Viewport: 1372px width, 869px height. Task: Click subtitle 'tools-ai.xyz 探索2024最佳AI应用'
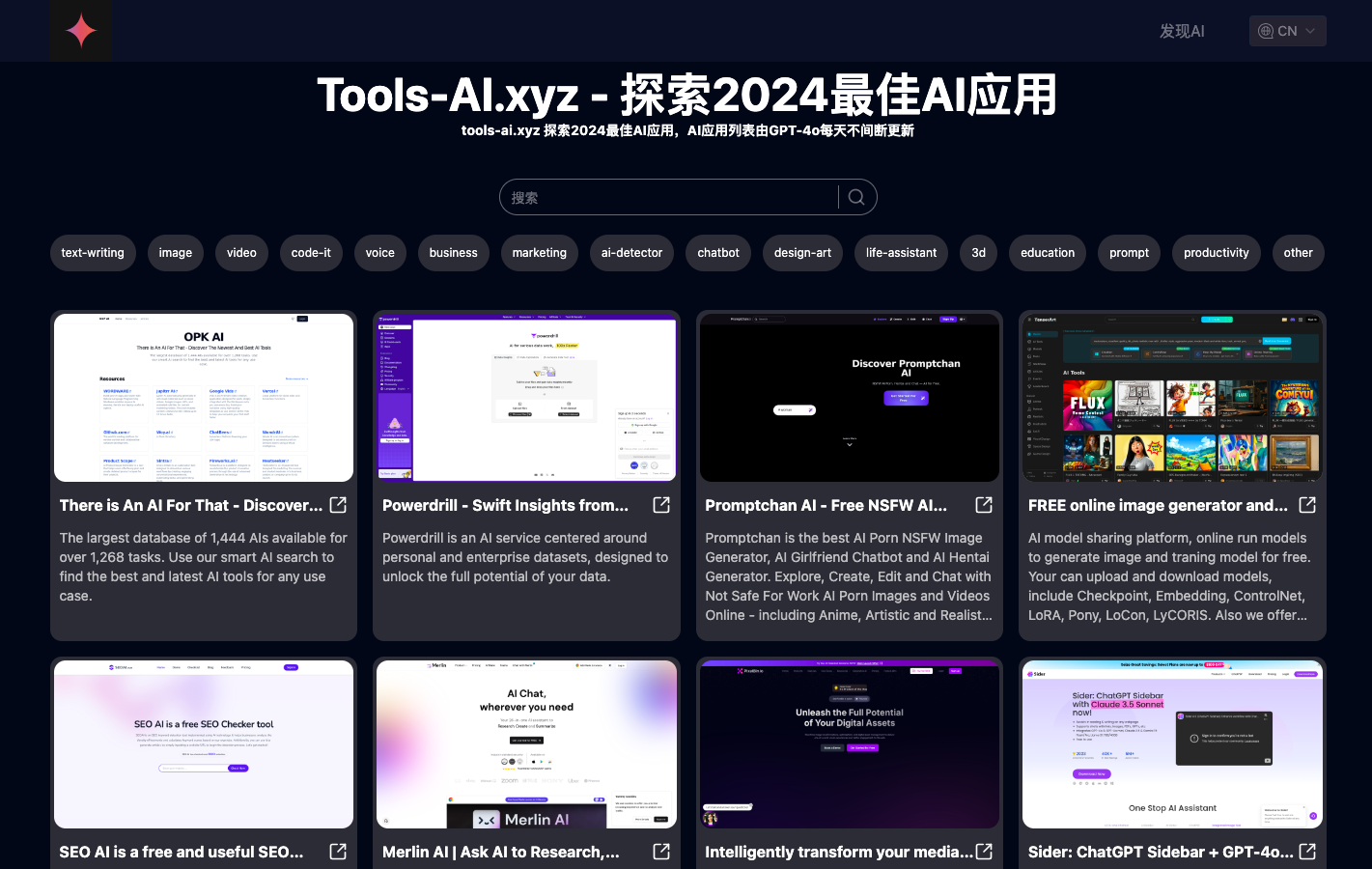(687, 130)
